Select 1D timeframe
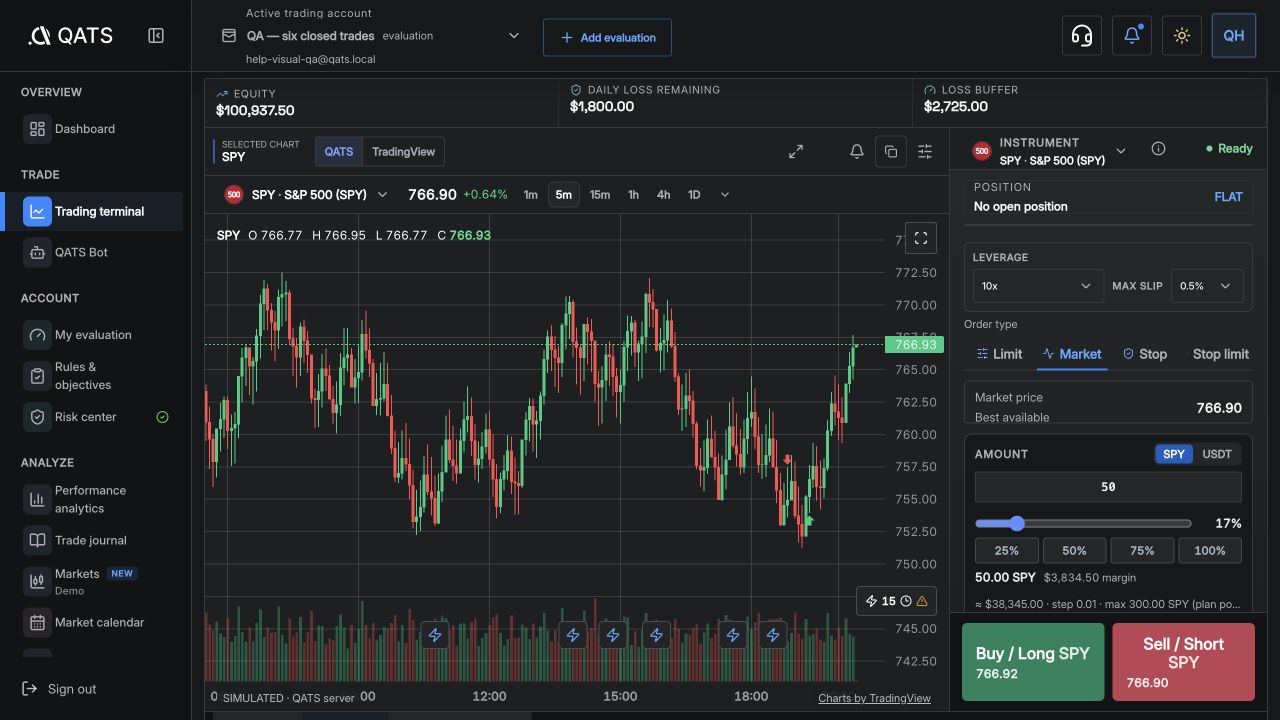 [x=694, y=195]
